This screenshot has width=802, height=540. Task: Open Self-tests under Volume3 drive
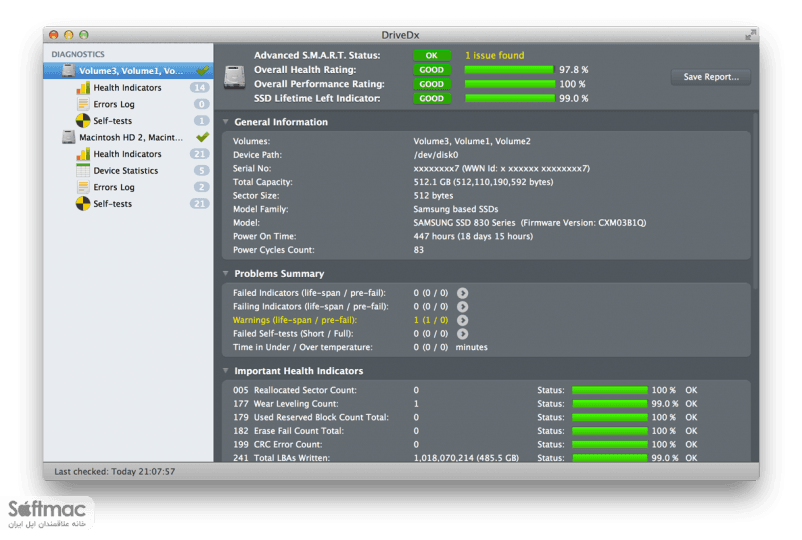(113, 121)
